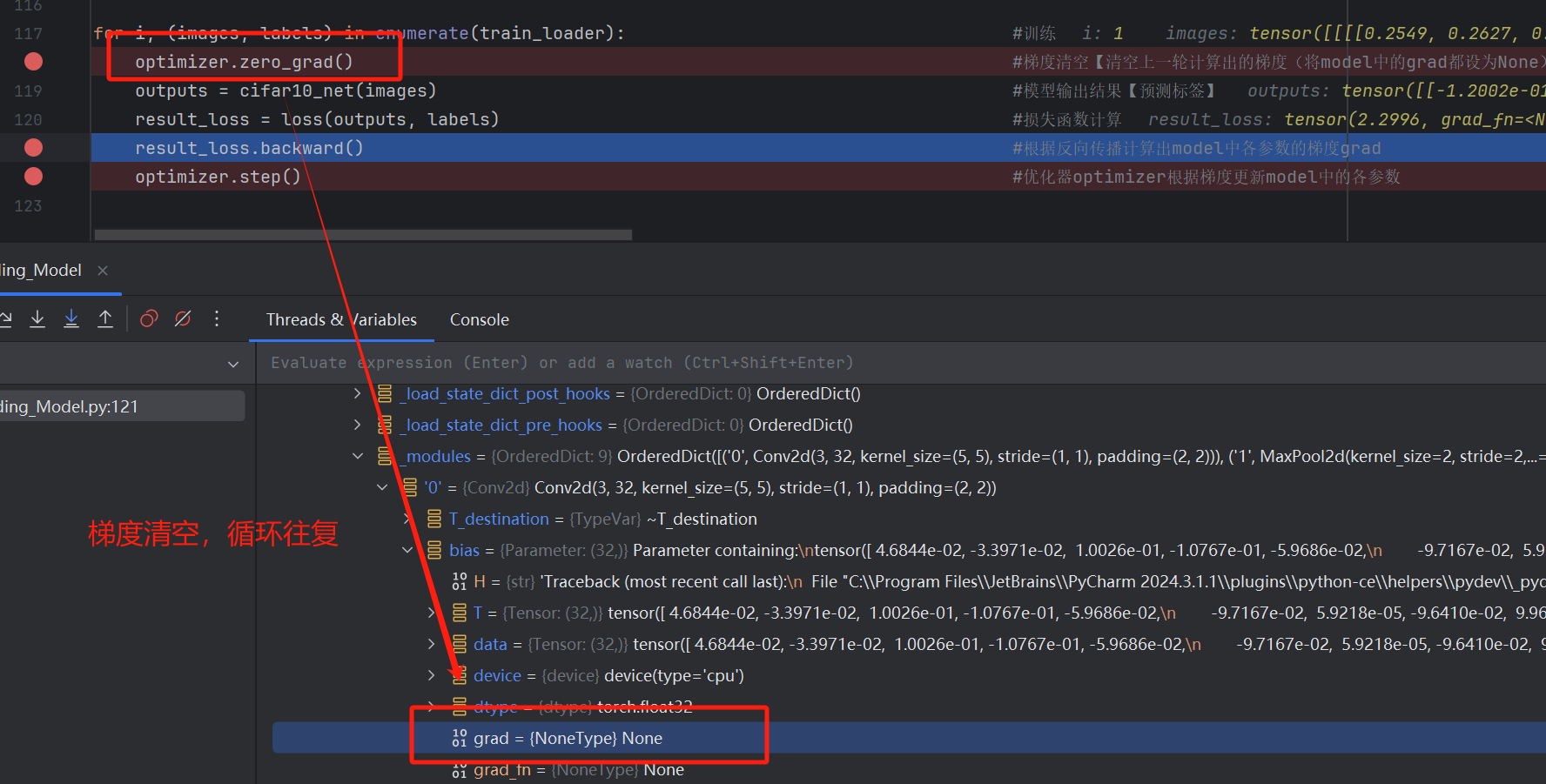Expand the dtype node
This screenshot has height=784, width=1546.
coord(431,707)
